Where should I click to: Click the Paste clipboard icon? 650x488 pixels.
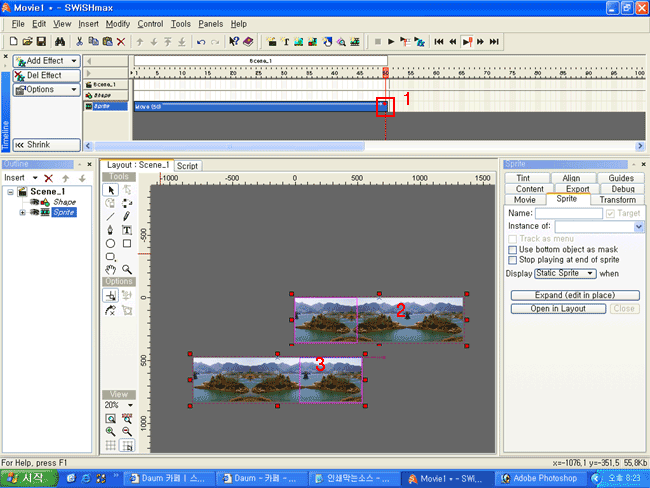click(x=107, y=41)
